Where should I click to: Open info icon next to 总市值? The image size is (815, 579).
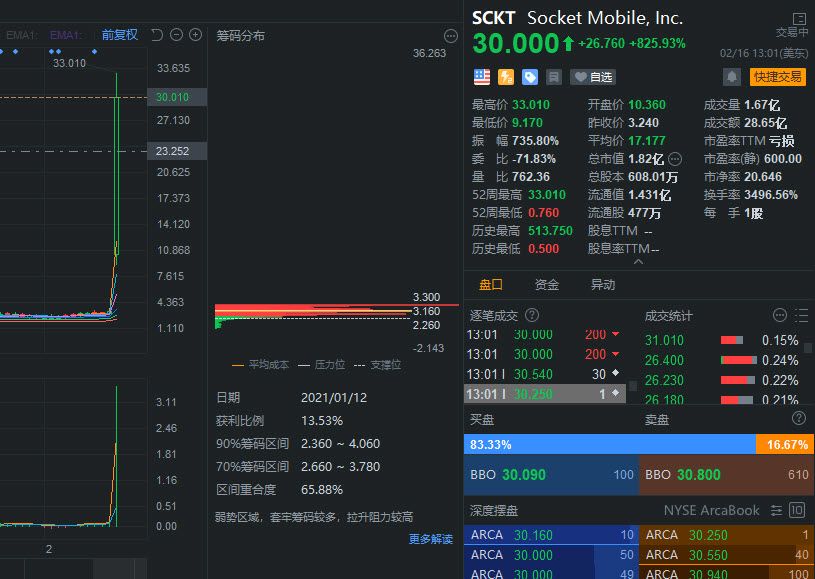pyautogui.click(x=675, y=159)
